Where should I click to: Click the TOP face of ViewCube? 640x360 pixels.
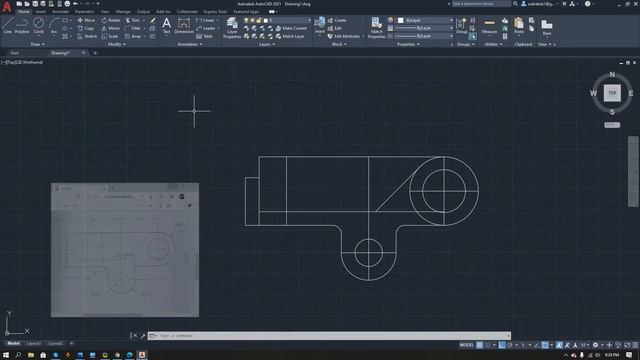(x=612, y=93)
